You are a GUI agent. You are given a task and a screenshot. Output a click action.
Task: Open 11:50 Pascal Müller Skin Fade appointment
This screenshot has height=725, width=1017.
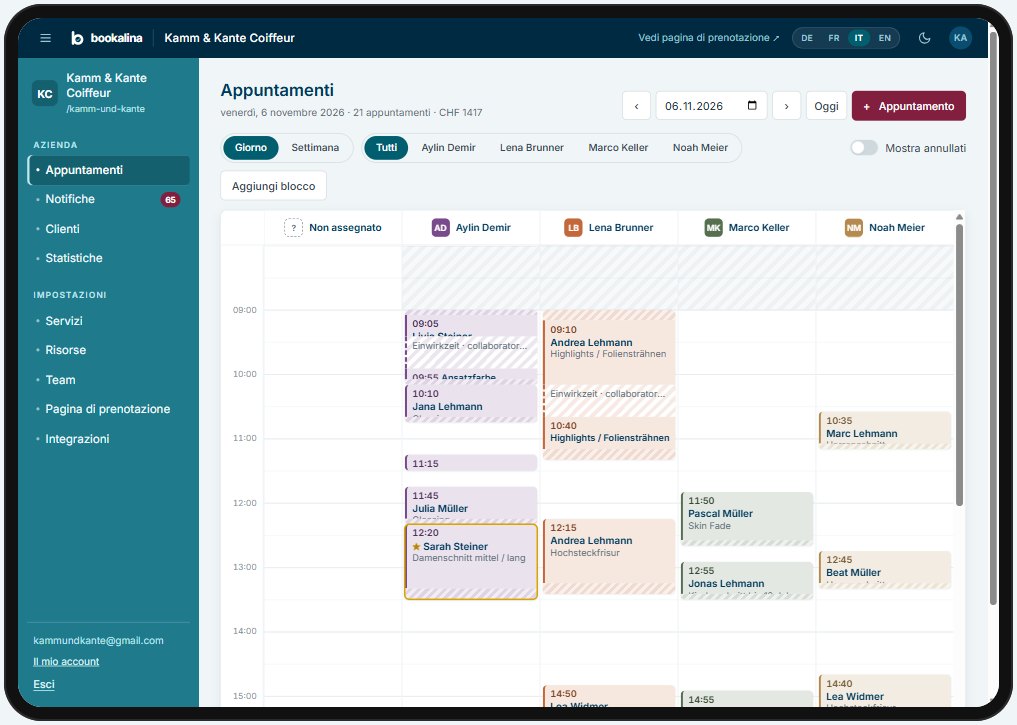(x=747, y=519)
